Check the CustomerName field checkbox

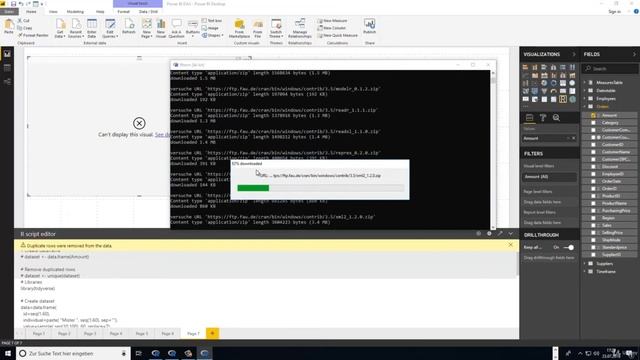click(593, 152)
